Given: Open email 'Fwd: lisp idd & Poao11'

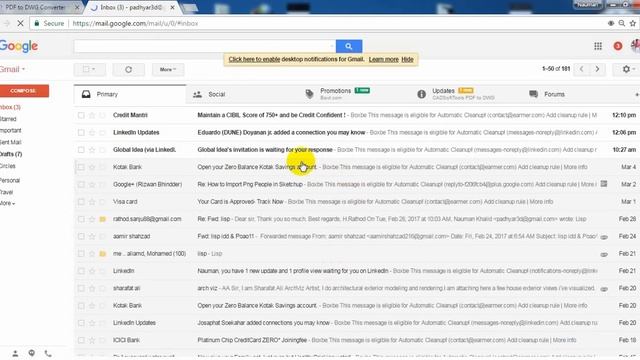Looking at the screenshot, I should tap(226, 236).
